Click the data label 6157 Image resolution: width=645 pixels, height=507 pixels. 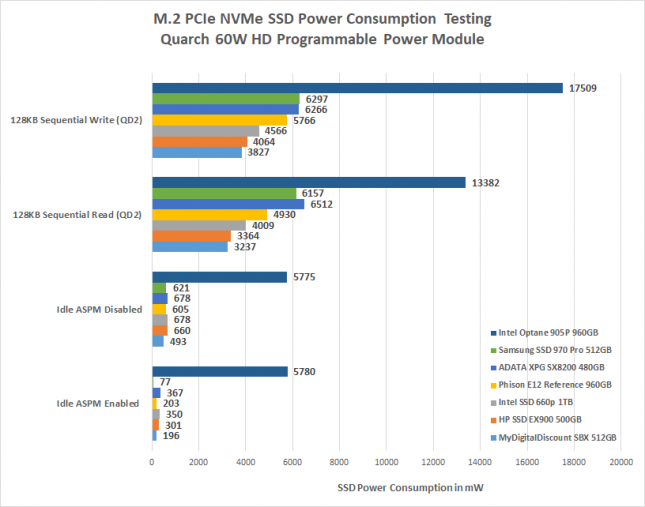313,193
